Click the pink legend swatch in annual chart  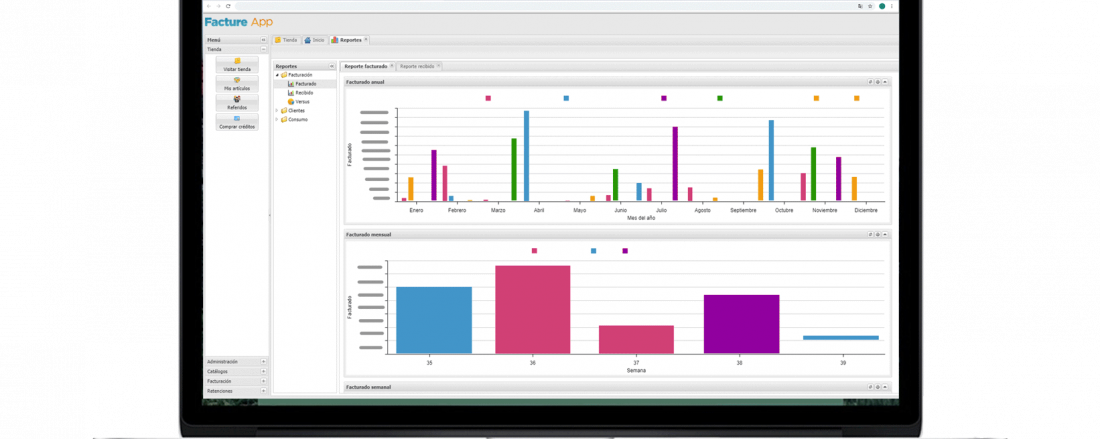click(x=488, y=98)
